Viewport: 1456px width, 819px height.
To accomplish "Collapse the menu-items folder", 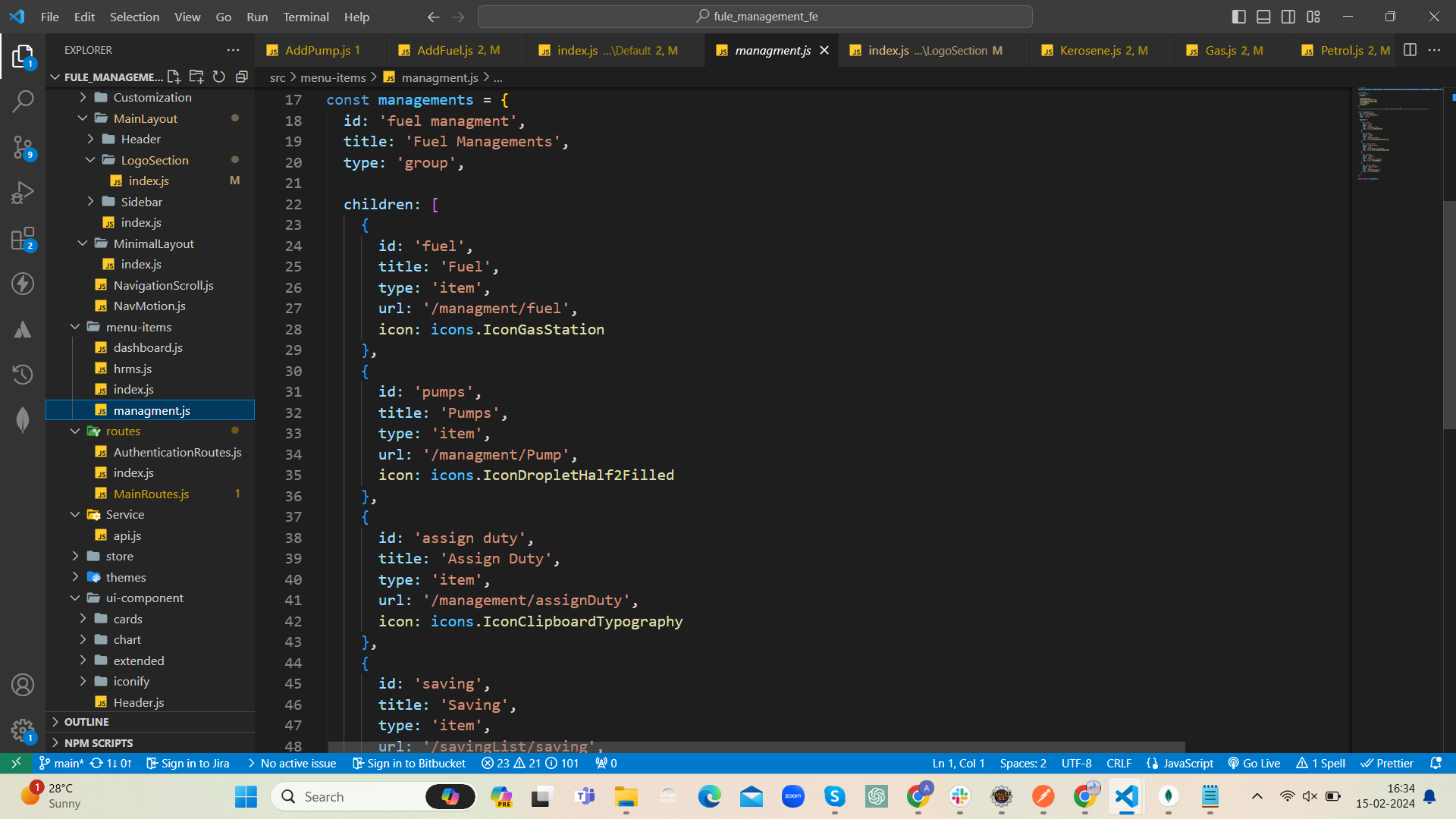I will tap(138, 327).
